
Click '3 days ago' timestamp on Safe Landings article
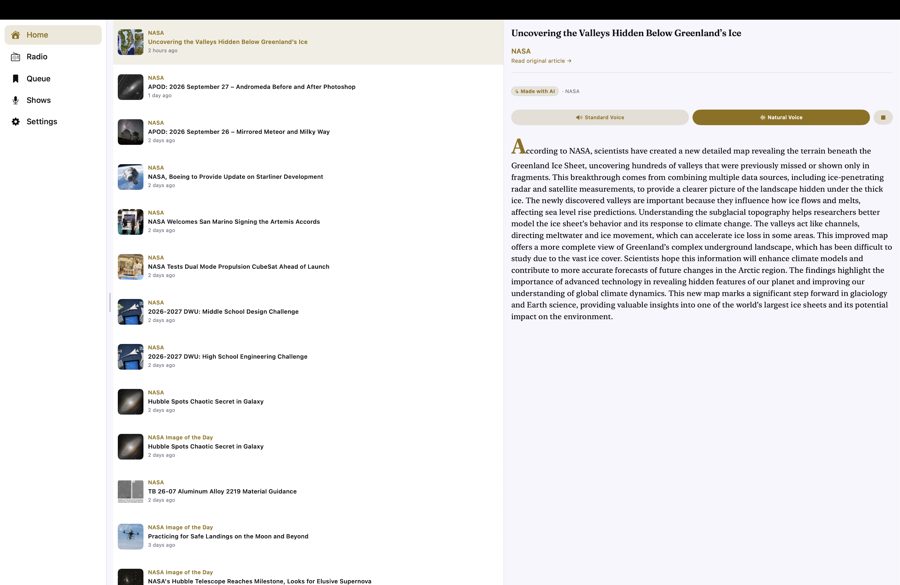click(x=161, y=545)
